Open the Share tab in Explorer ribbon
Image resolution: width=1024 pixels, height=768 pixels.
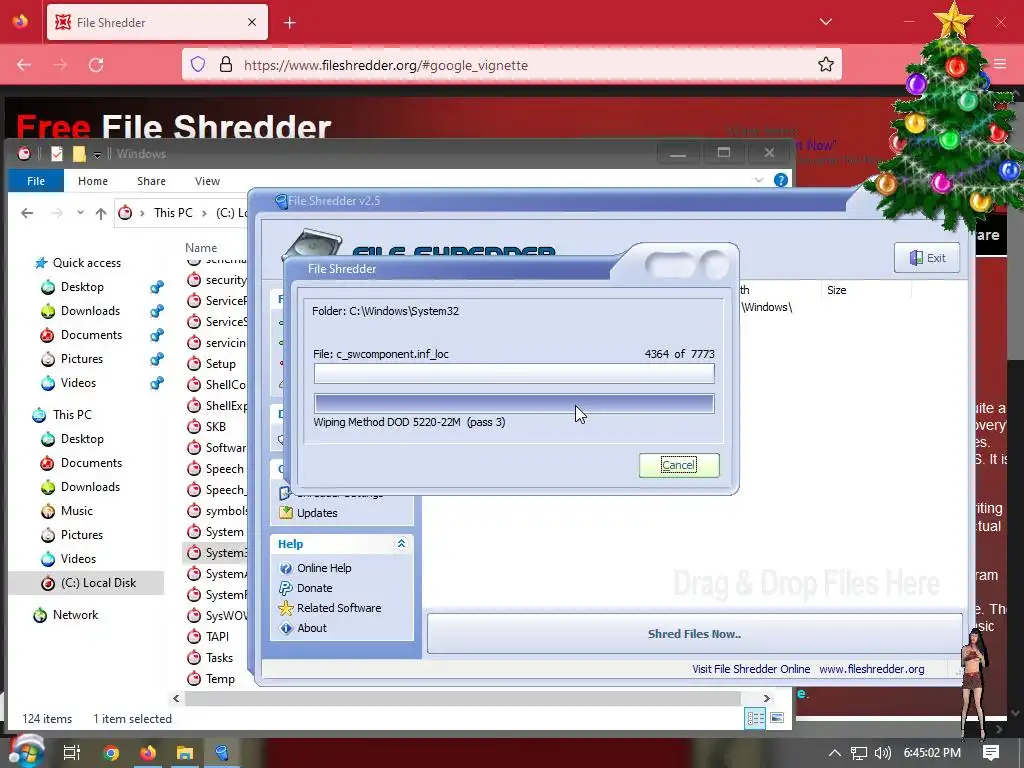pyautogui.click(x=151, y=181)
